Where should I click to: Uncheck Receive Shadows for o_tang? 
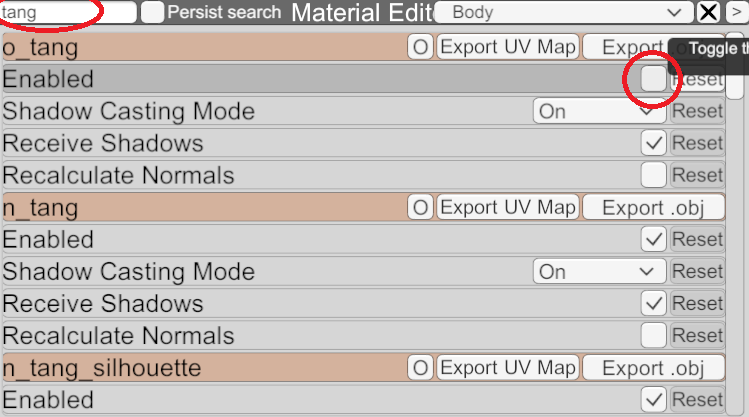point(653,143)
